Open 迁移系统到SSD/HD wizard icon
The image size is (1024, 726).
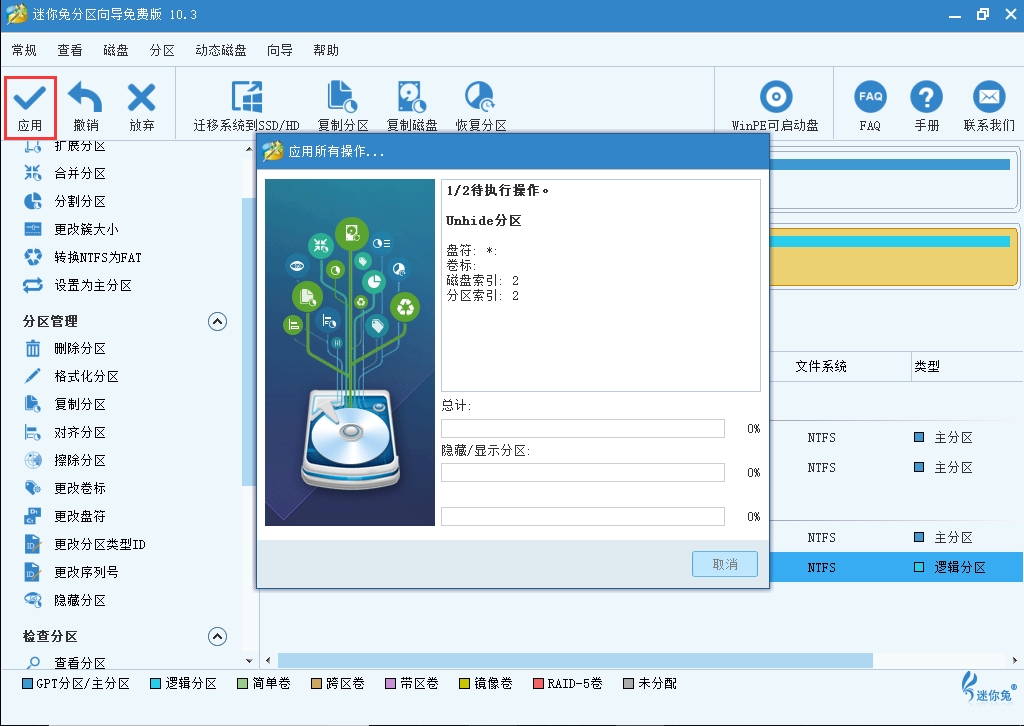[246, 107]
